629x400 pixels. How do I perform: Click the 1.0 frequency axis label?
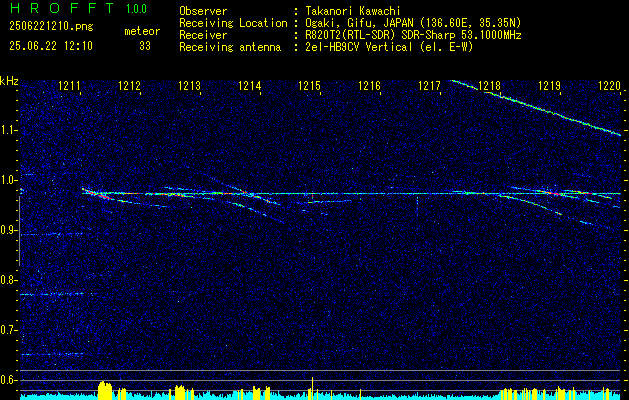point(9,180)
